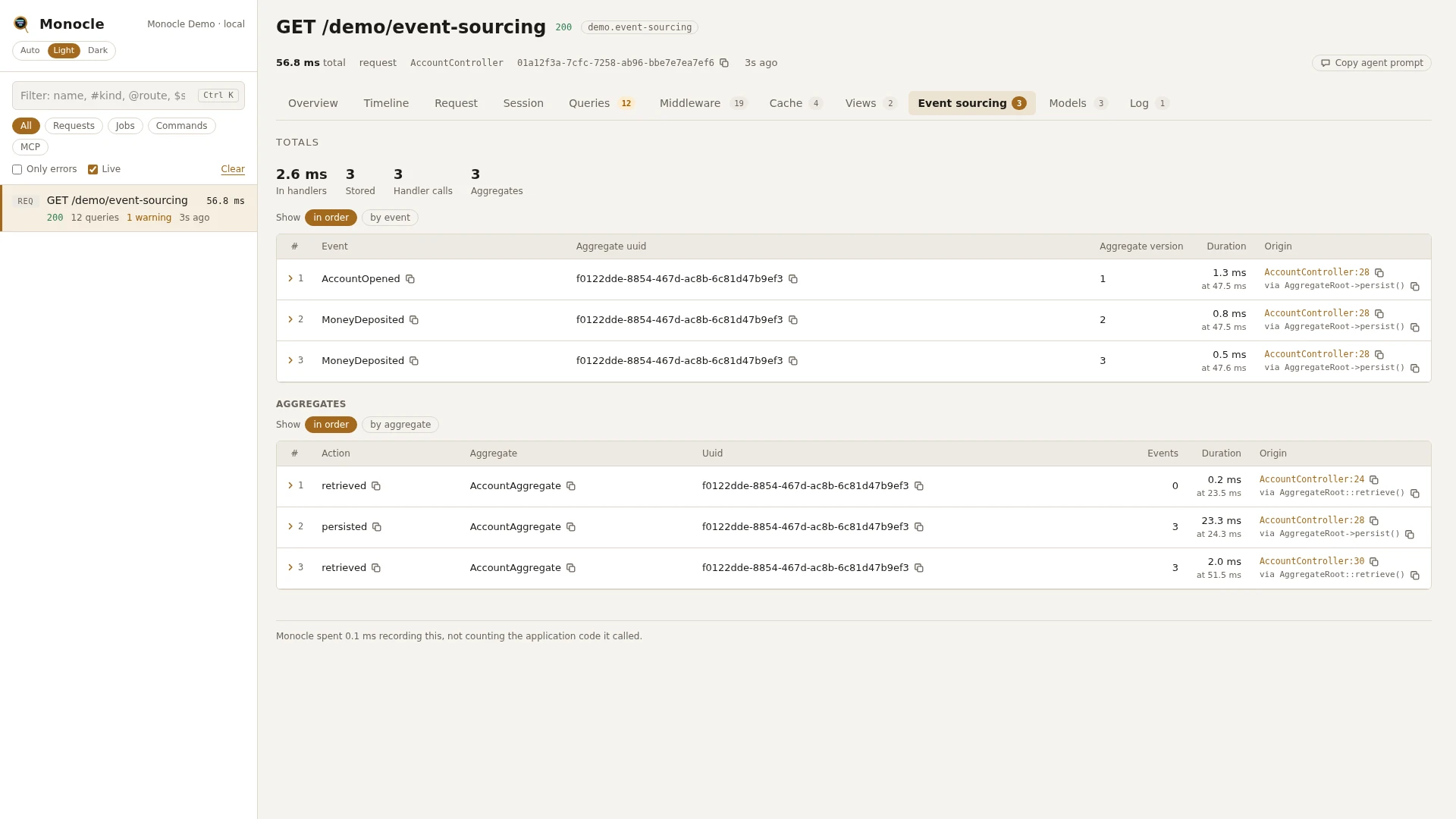This screenshot has width=1456, height=819.
Task: Expand the AccountOpened event row
Action: point(290,278)
